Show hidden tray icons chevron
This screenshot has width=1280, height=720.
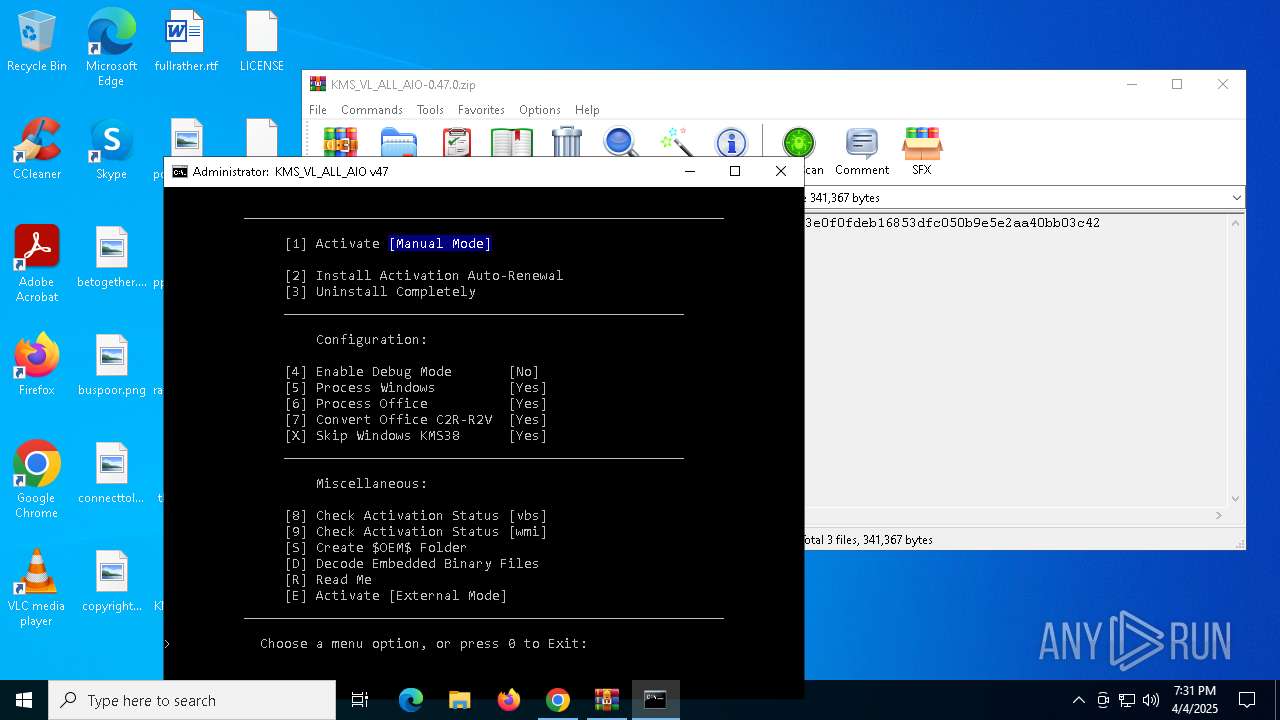(1078, 700)
